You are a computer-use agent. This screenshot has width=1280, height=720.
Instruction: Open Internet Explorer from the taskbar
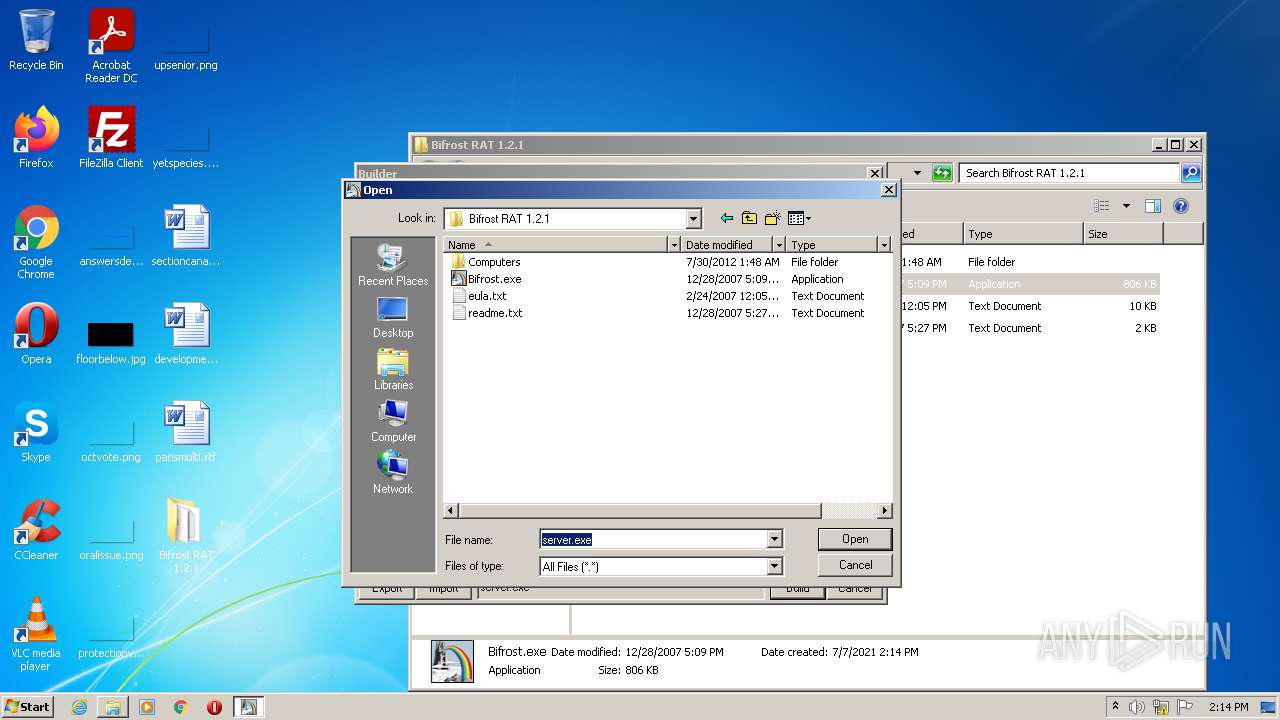pyautogui.click(x=79, y=707)
